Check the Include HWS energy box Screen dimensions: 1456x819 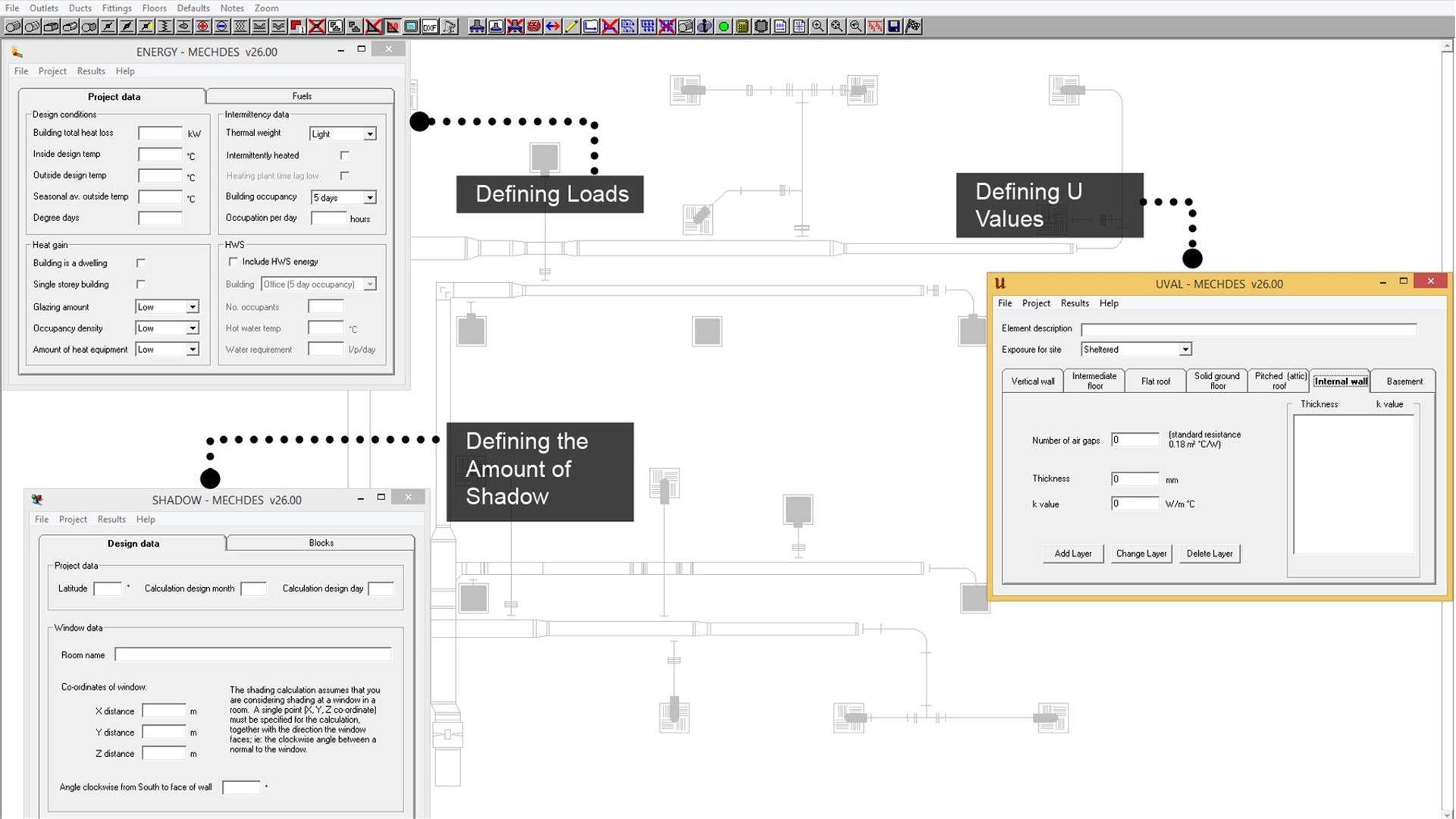click(x=234, y=262)
